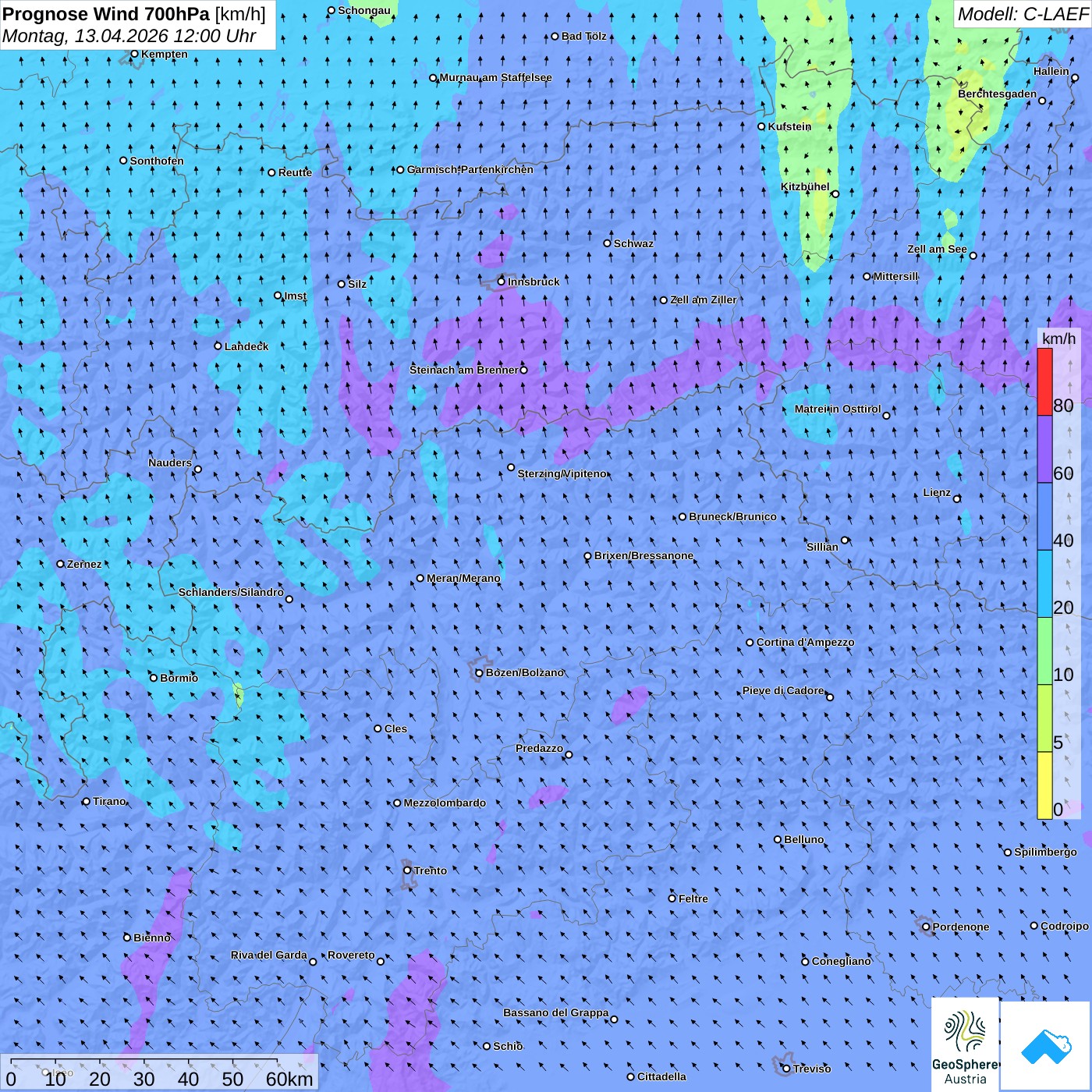Click the Lienz city label
The image size is (1092, 1092).
tap(937, 492)
